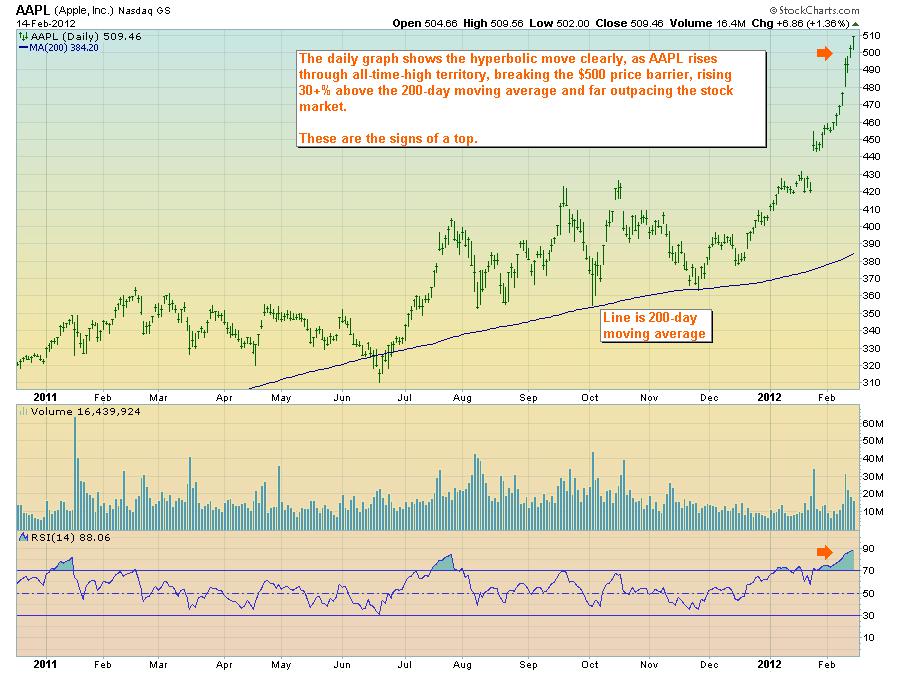Click the 60M label on the volume axis
This screenshot has height=673, width=900.
(x=873, y=423)
